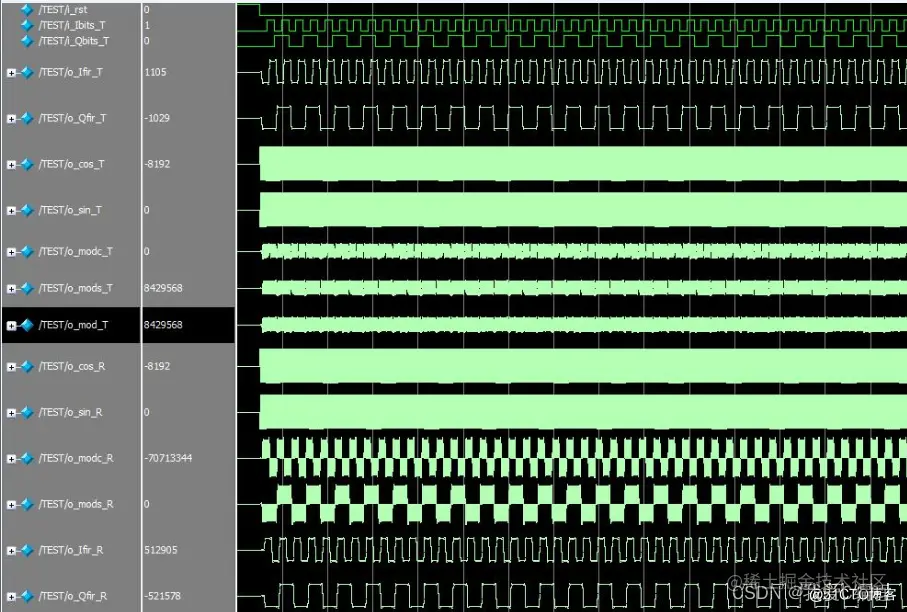Expand the /TEST/o_mods_R signal
Image resolution: width=907 pixels, height=612 pixels.
11,505
